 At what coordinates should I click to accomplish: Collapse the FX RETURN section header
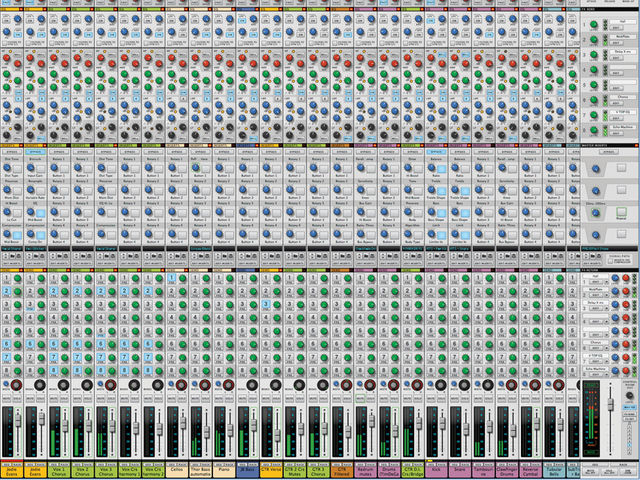[x=610, y=270]
